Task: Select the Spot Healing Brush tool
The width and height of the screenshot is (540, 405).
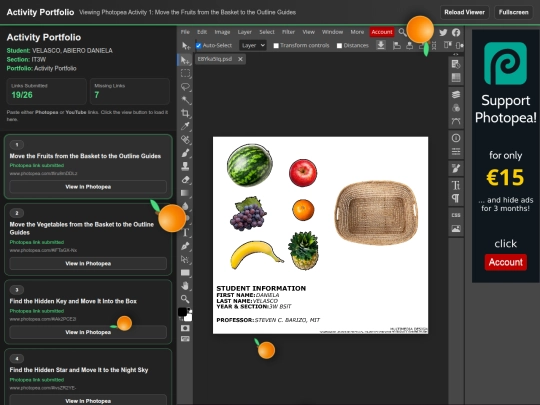Action: point(185,139)
